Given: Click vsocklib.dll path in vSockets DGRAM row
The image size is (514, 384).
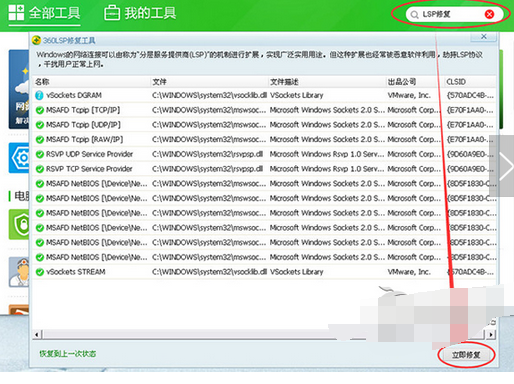Looking at the screenshot, I should point(209,95).
